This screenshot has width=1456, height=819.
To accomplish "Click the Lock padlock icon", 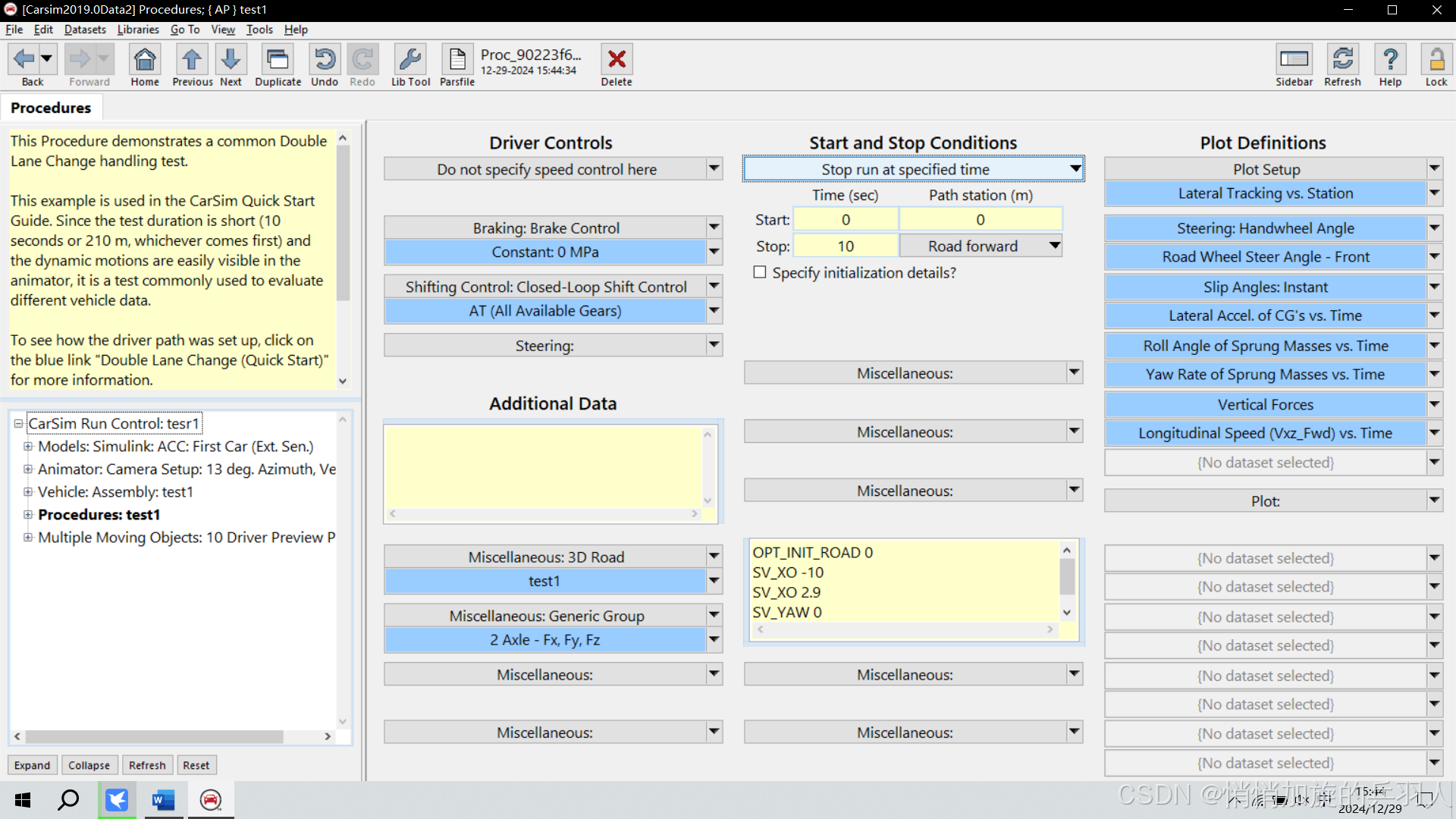I will pyautogui.click(x=1436, y=59).
